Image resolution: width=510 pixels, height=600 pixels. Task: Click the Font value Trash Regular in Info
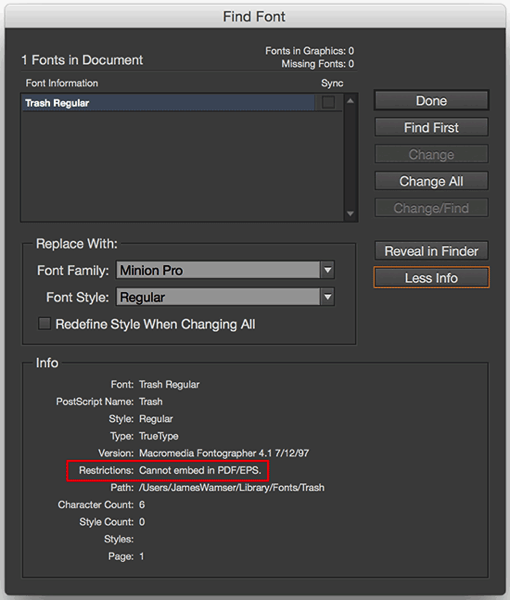point(169,384)
